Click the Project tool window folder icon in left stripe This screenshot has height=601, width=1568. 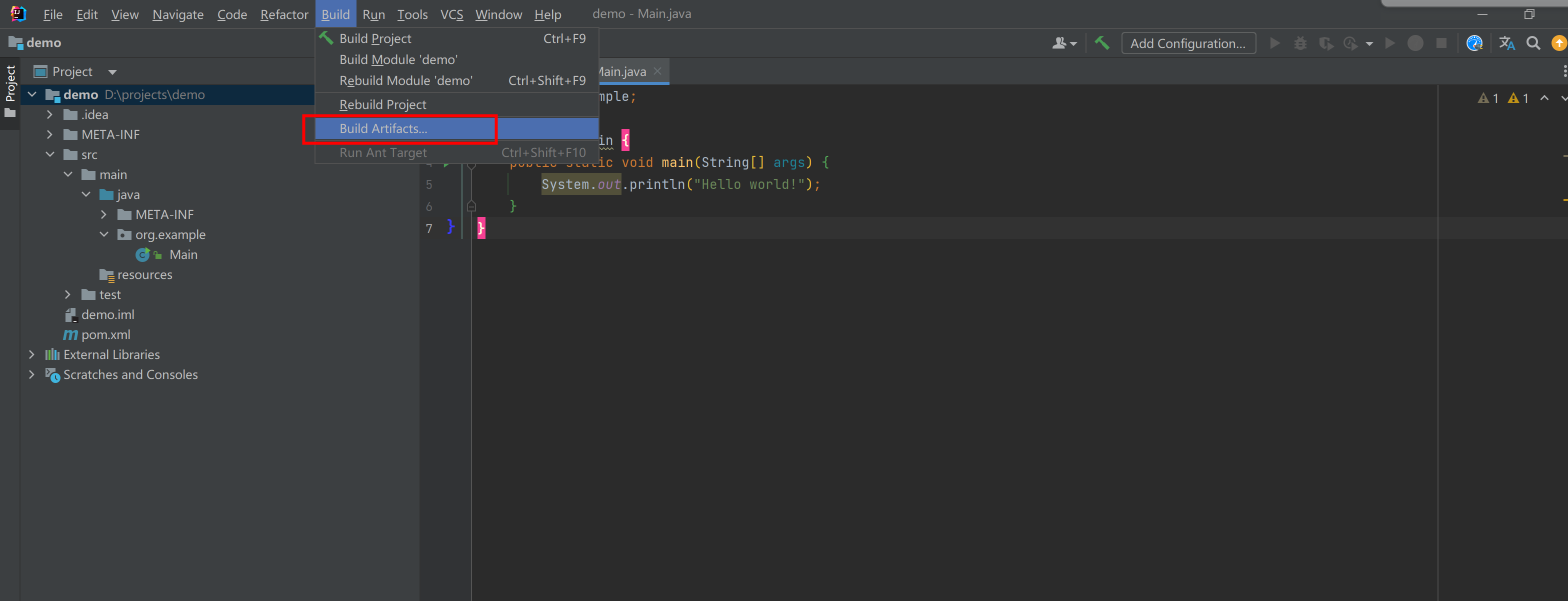click(9, 113)
